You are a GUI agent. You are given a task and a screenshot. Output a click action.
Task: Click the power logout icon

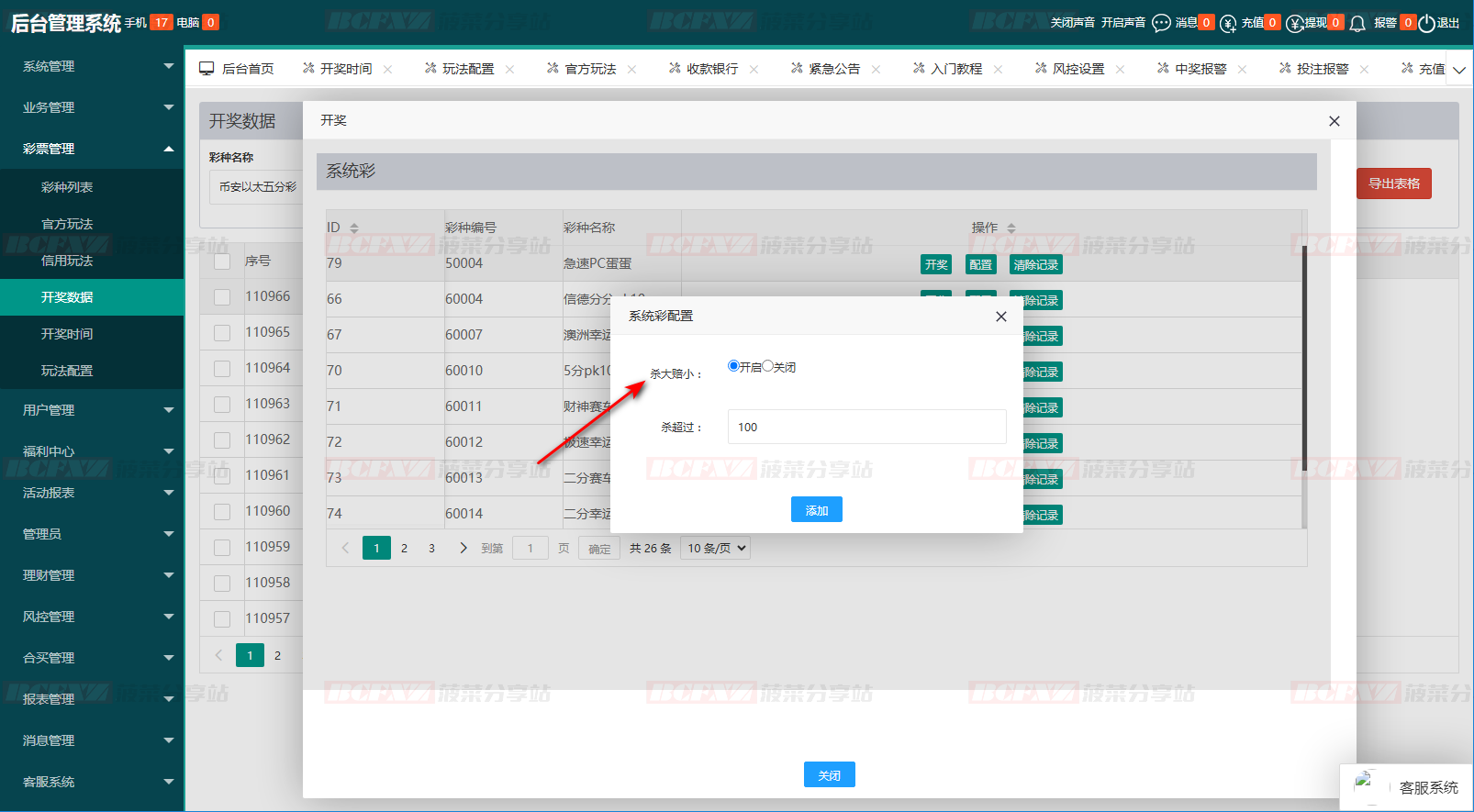click(1426, 23)
